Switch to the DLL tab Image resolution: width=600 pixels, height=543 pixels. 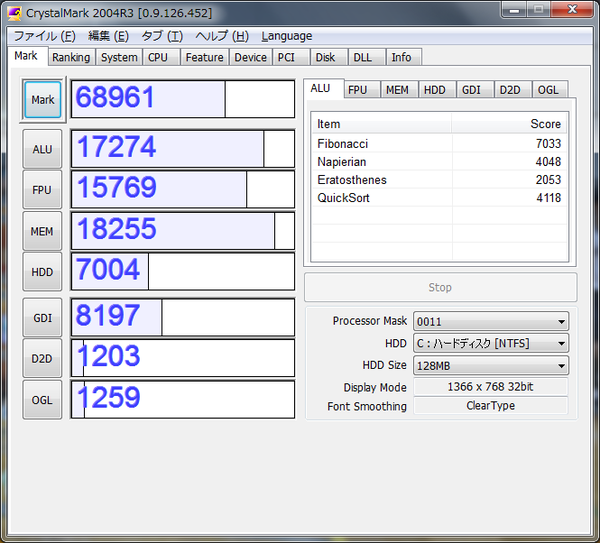coord(367,57)
